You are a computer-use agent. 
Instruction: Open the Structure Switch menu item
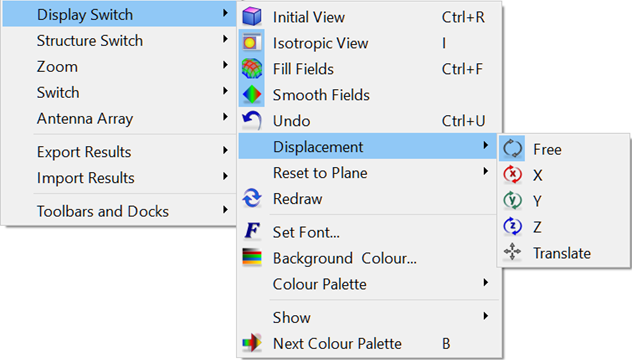(119, 40)
